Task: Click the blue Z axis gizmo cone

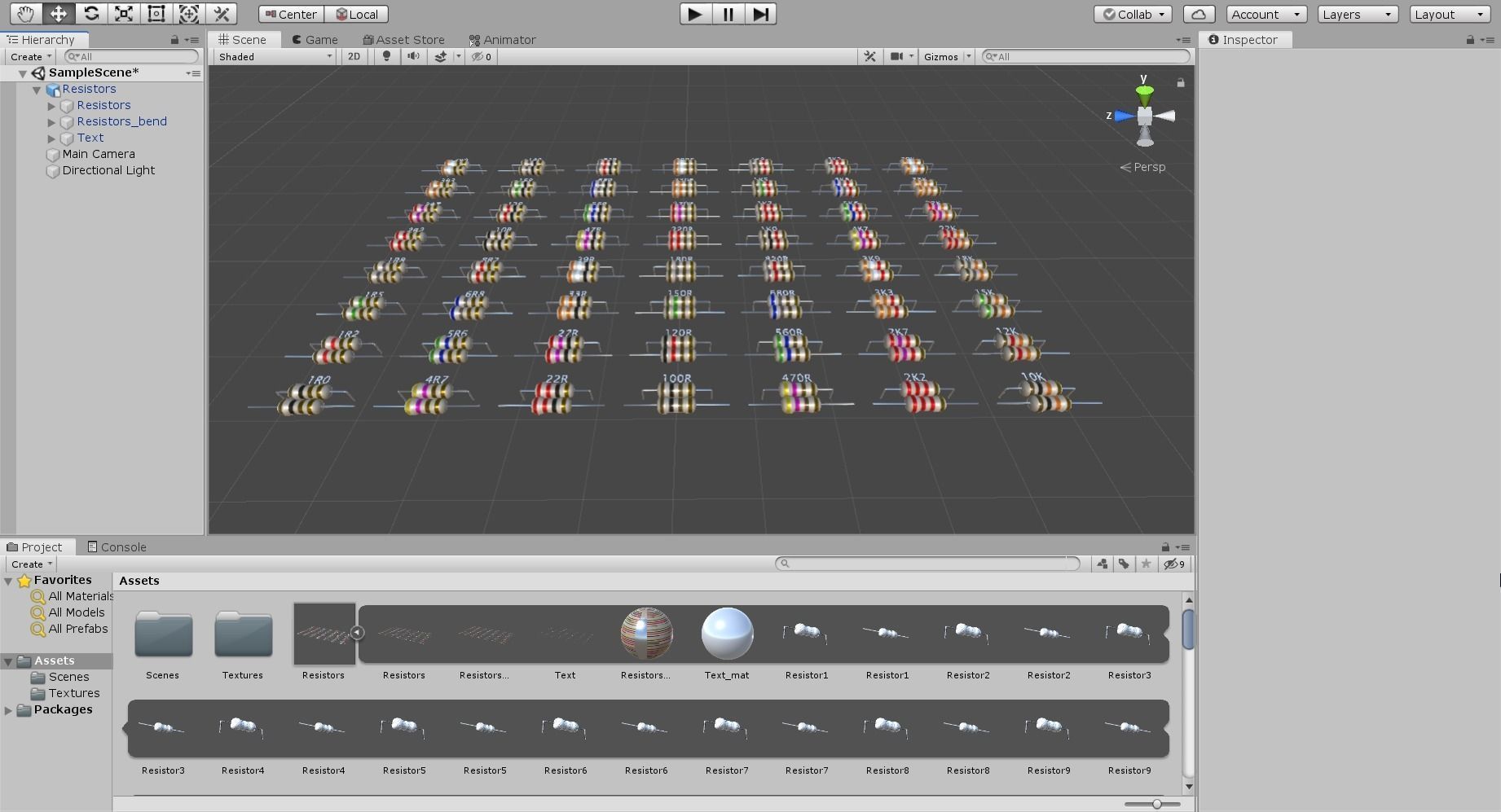Action: point(1125,116)
